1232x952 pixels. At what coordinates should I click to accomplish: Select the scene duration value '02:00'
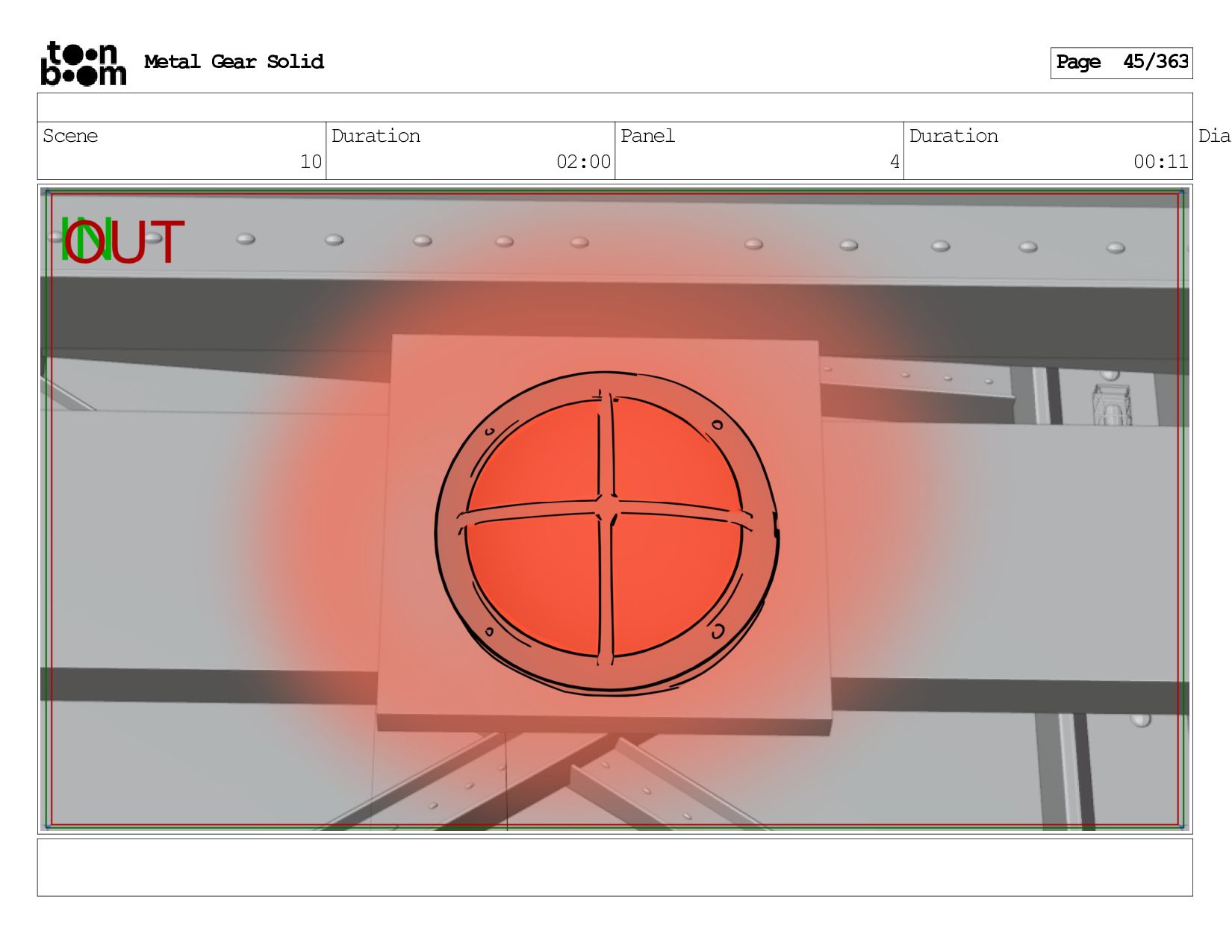point(583,162)
